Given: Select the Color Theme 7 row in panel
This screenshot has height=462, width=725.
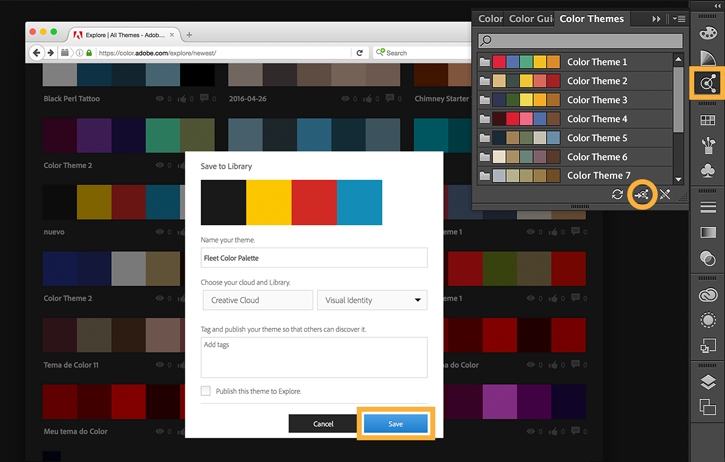Looking at the screenshot, I should point(575,176).
